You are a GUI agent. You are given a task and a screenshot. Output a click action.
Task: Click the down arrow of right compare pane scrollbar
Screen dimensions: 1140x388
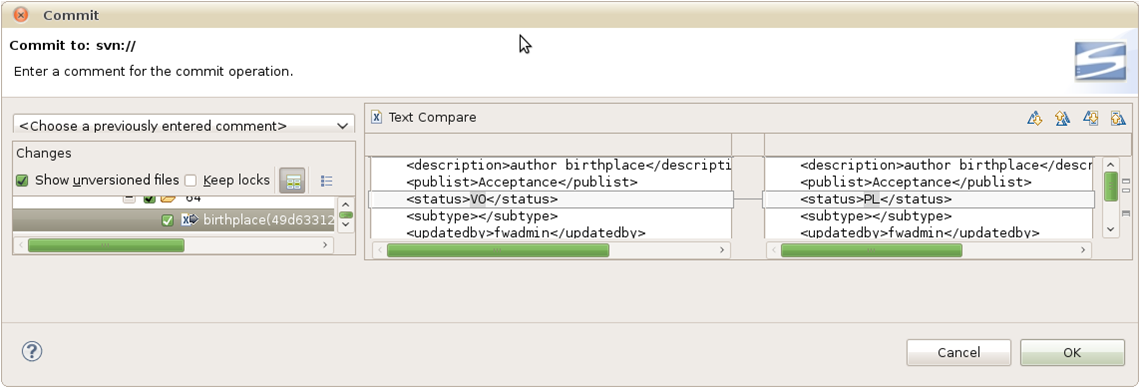[x=1110, y=229]
